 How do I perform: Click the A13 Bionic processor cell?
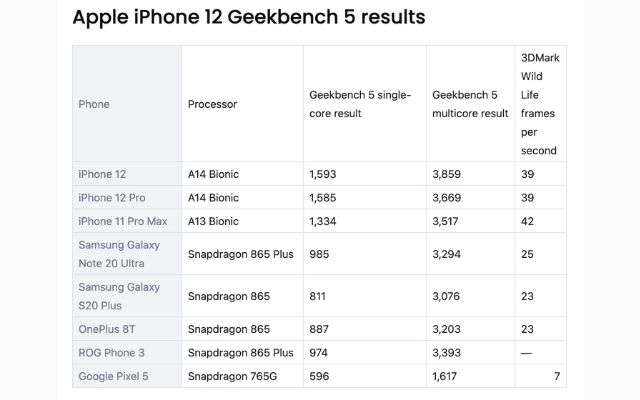tap(213, 221)
